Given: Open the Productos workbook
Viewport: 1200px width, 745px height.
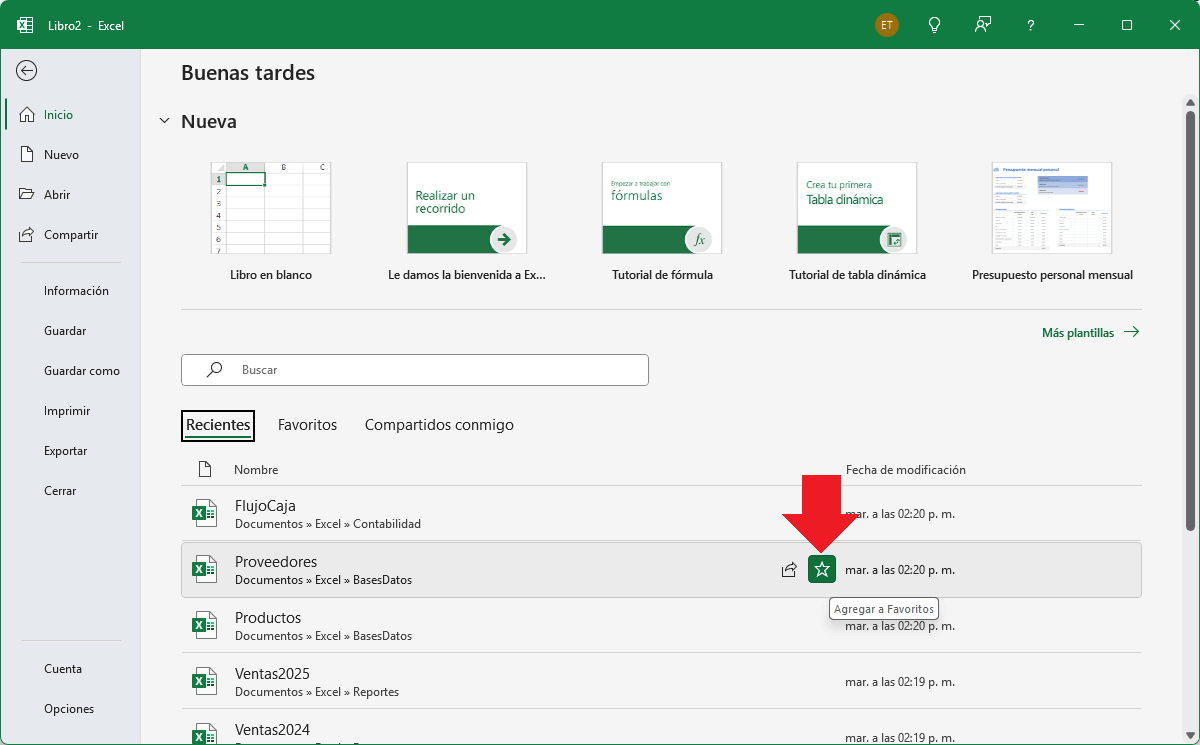Looking at the screenshot, I should [x=661, y=626].
